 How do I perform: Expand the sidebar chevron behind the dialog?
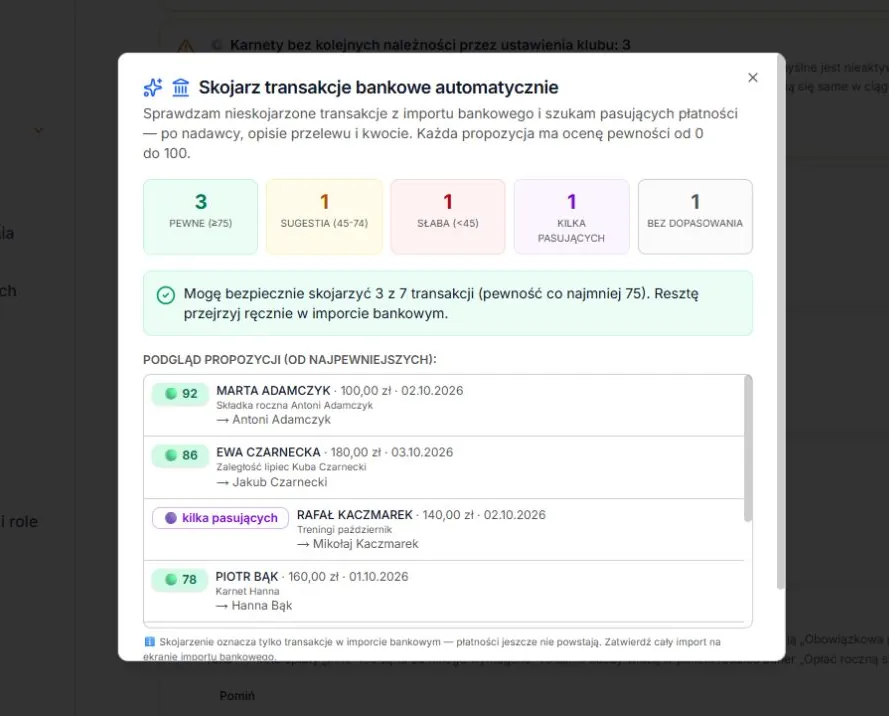pos(39,130)
